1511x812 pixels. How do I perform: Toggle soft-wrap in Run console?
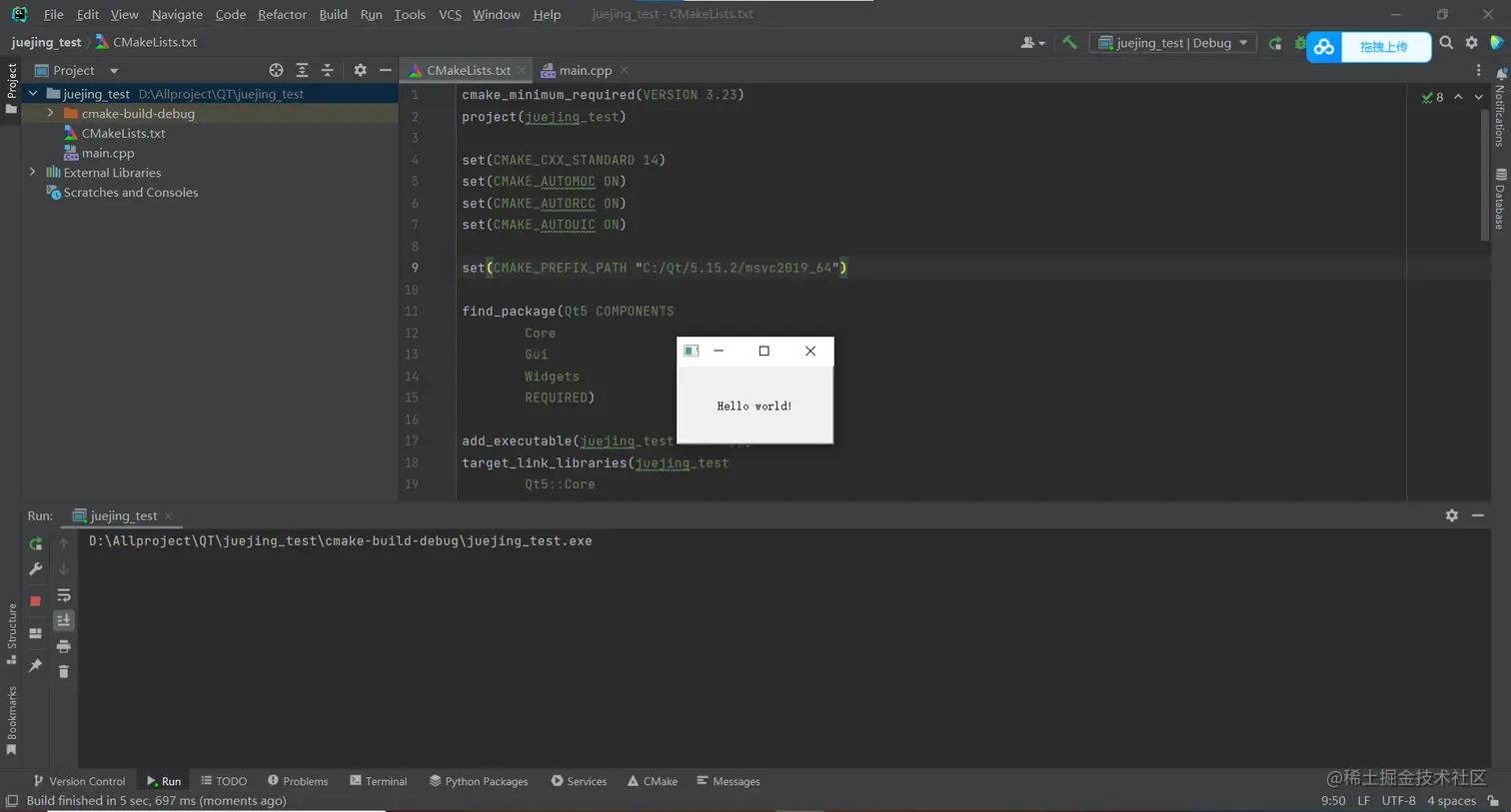point(64,595)
